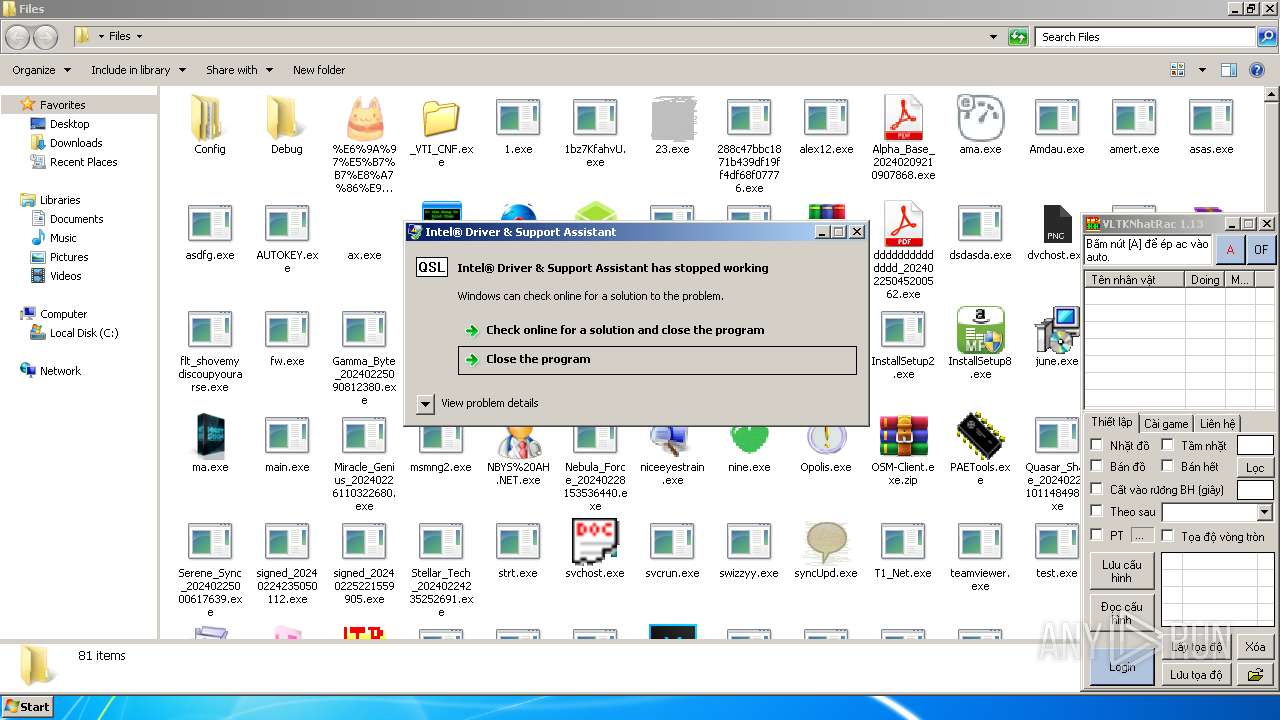Open the Share with dropdown
Viewport: 1280px width, 720px height.
point(238,70)
